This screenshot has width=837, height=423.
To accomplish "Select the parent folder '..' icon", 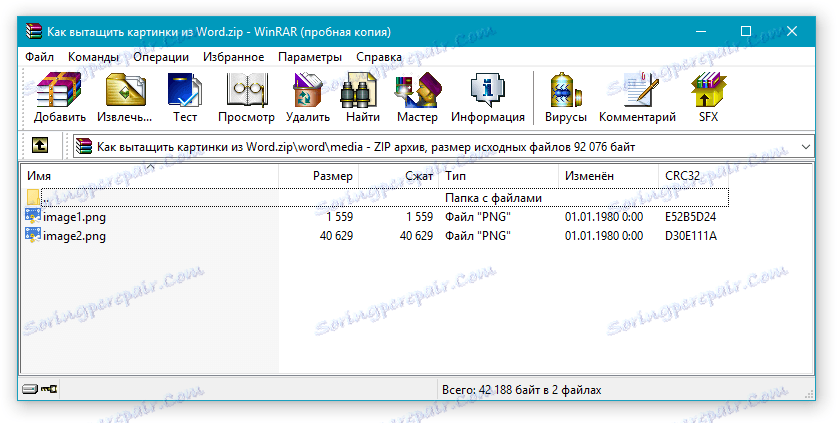I will (33, 198).
